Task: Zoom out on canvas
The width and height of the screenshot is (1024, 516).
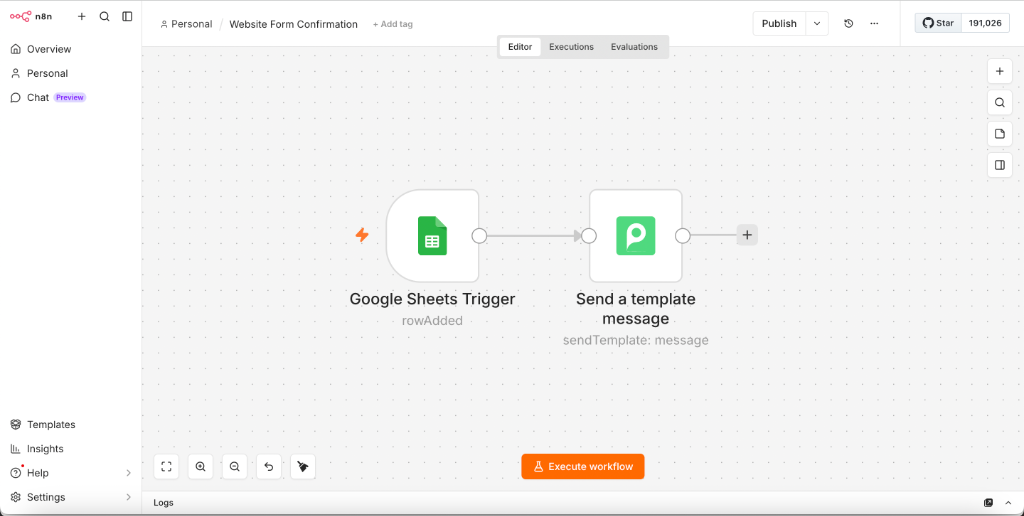Action: click(234, 466)
